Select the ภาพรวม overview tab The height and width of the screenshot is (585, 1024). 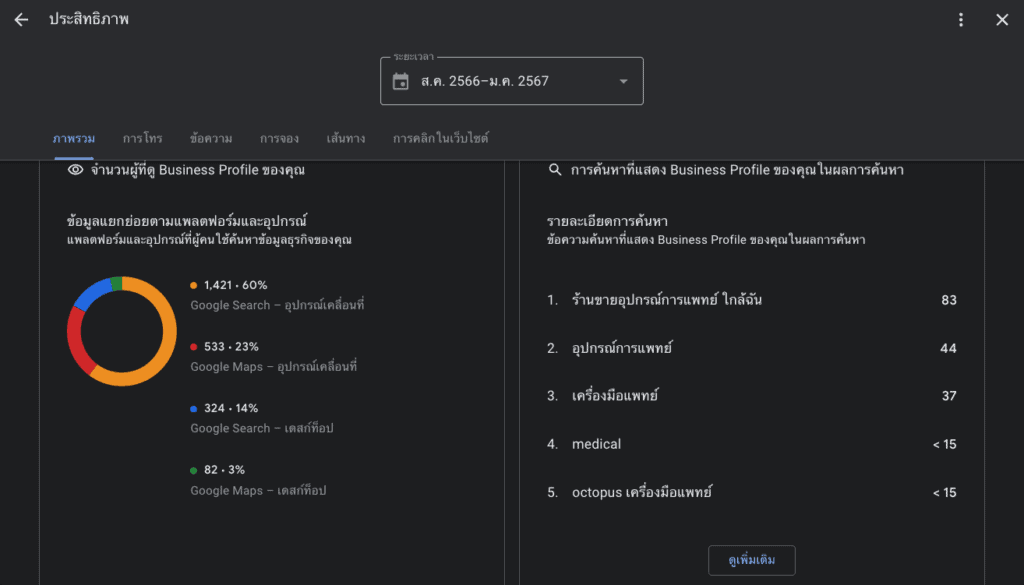click(x=74, y=139)
